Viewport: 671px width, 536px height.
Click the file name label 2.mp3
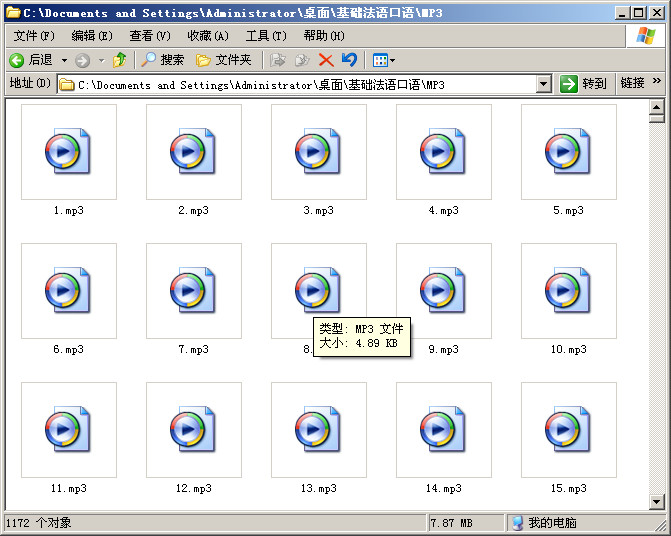pyautogui.click(x=193, y=210)
